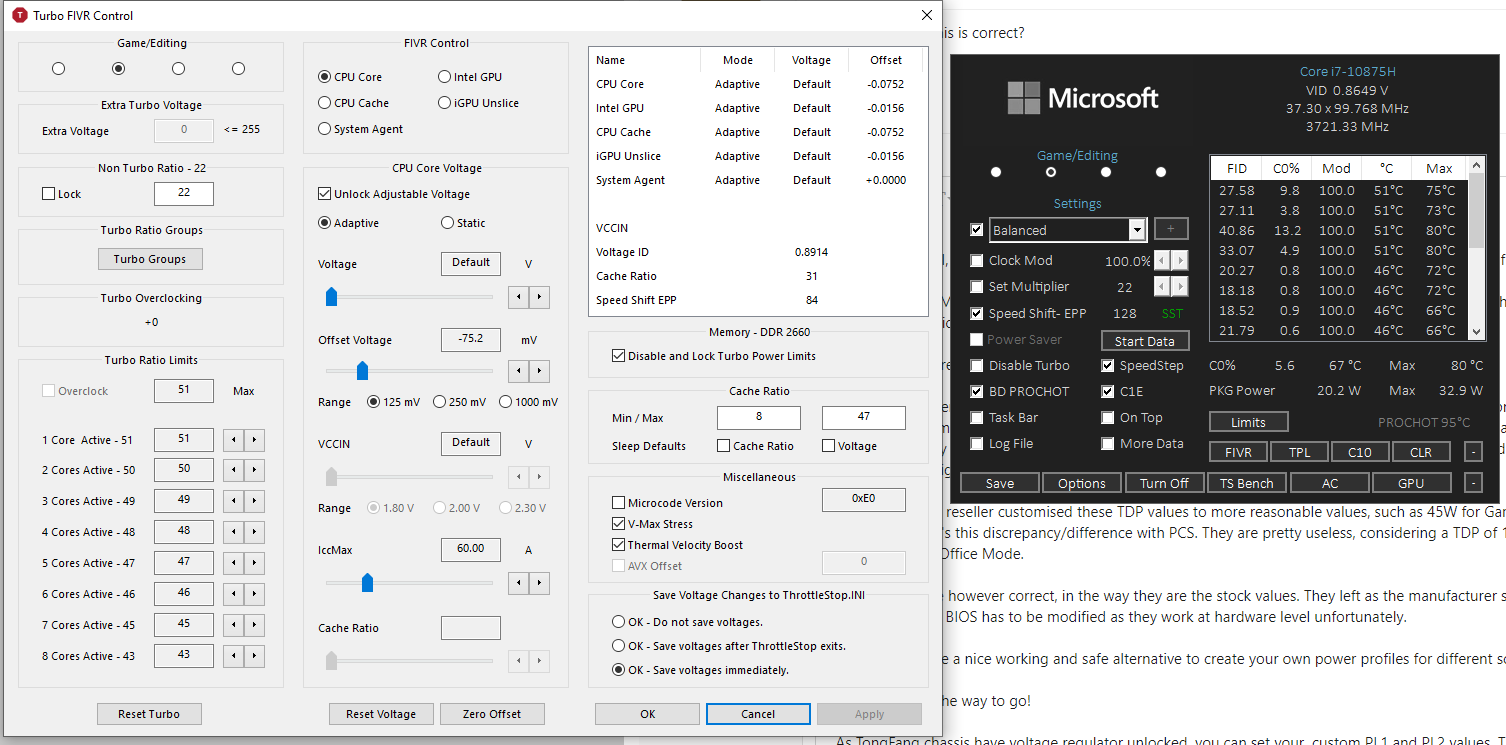1506x745 pixels.
Task: Enable Microcode Version checkbox
Action: (x=618, y=503)
